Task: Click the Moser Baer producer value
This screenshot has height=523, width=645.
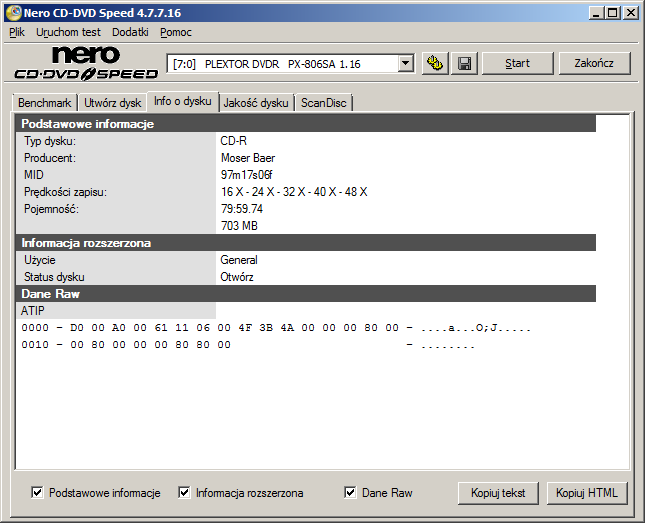Action: point(248,158)
